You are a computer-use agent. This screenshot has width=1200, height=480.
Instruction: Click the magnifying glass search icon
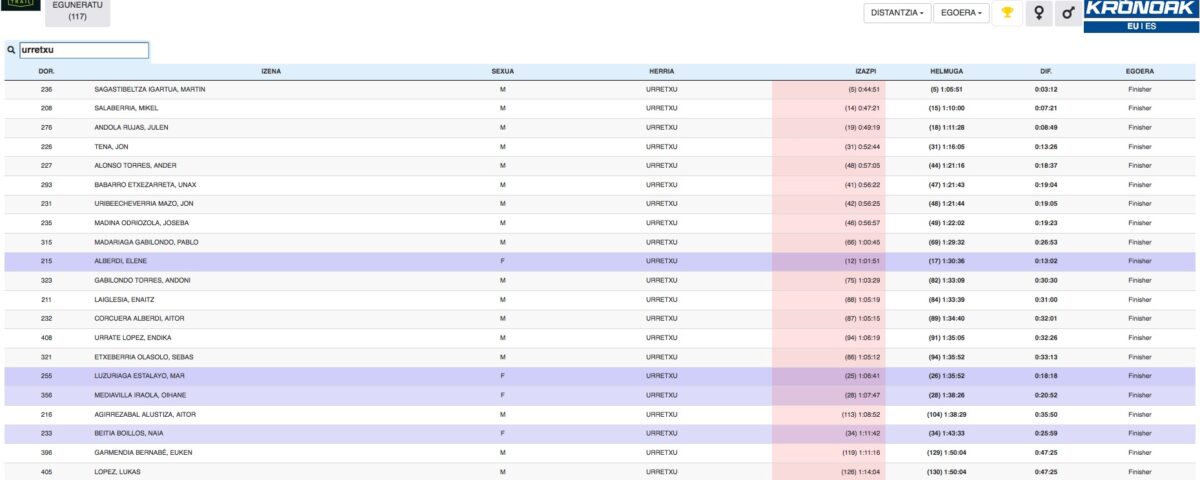click(x=11, y=50)
